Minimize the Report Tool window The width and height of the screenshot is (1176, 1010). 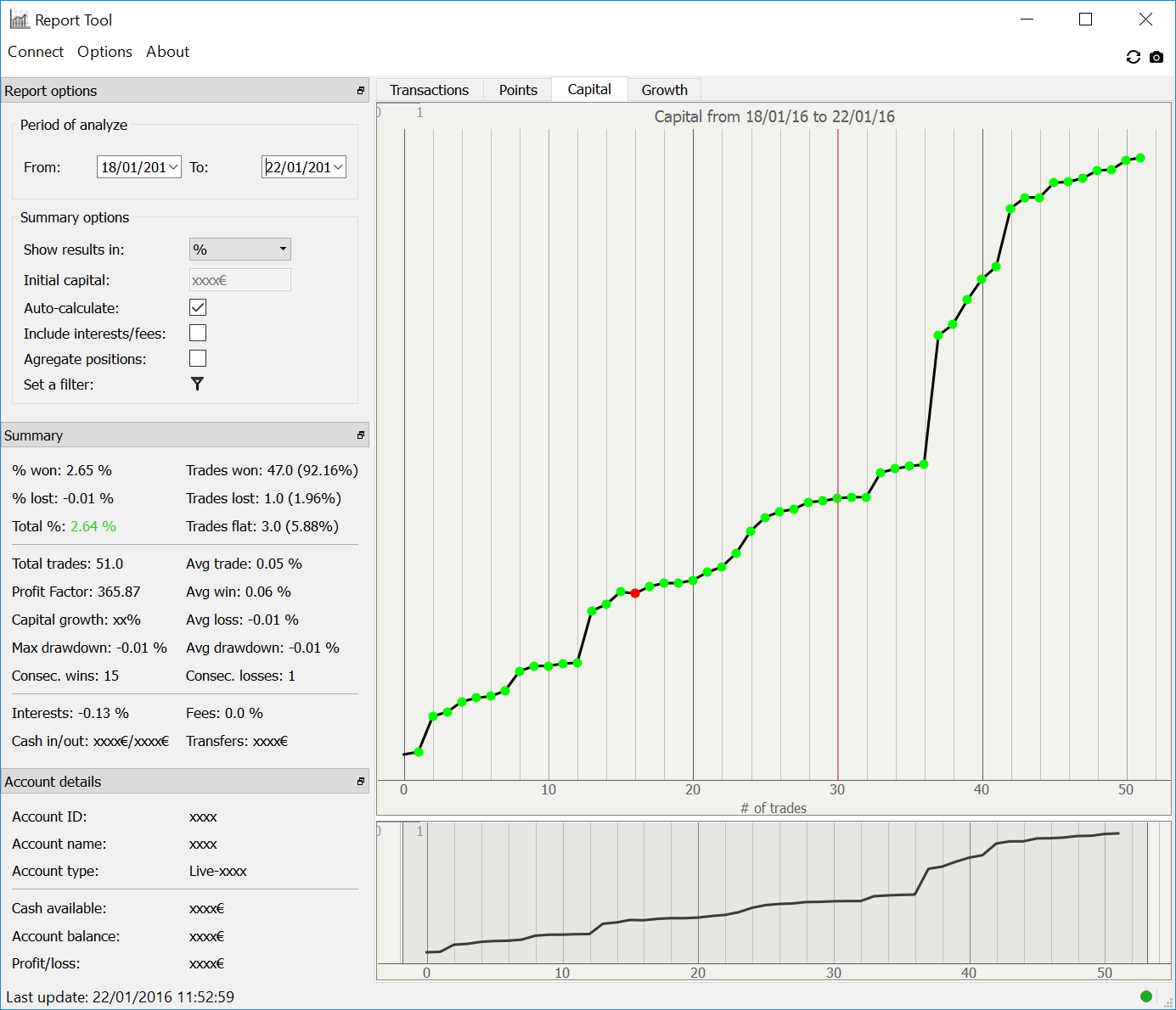1027,20
